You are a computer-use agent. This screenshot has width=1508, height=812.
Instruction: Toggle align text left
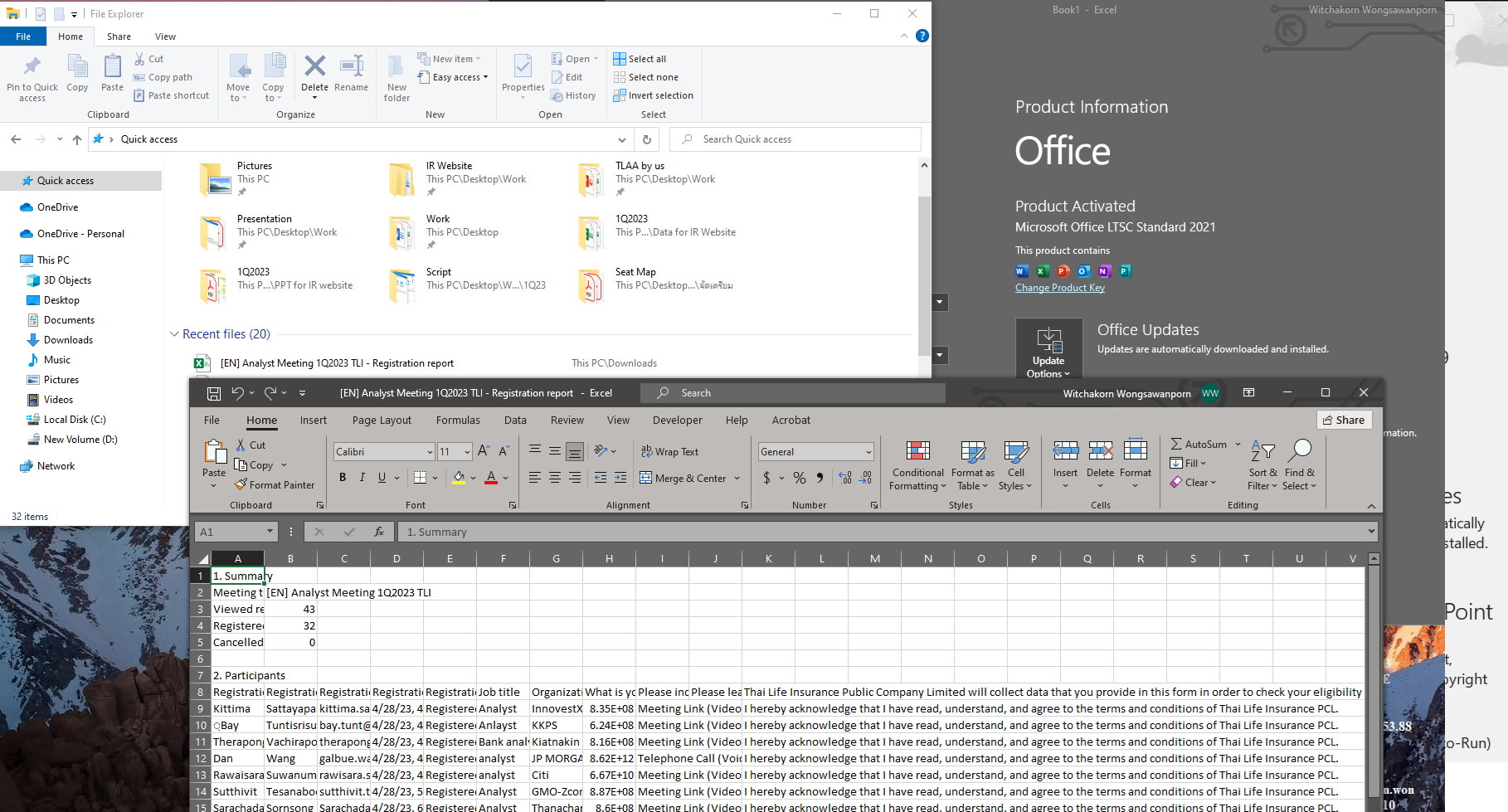pos(535,478)
